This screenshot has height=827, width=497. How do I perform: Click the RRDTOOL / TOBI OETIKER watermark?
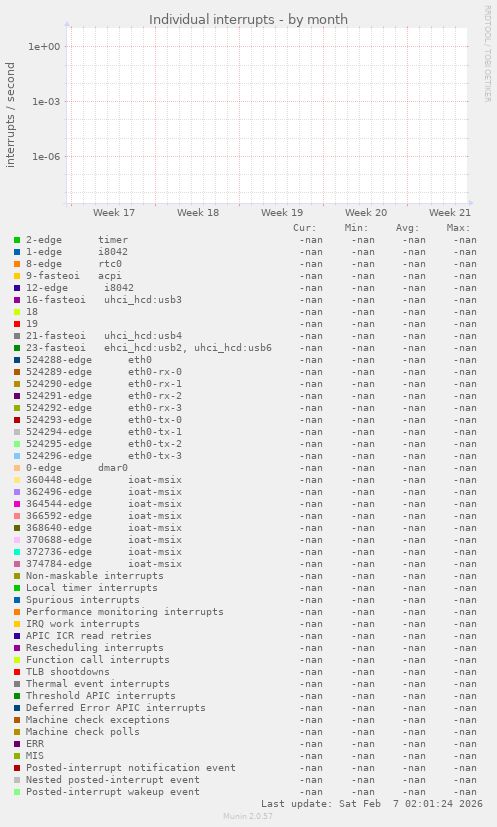pos(488,53)
